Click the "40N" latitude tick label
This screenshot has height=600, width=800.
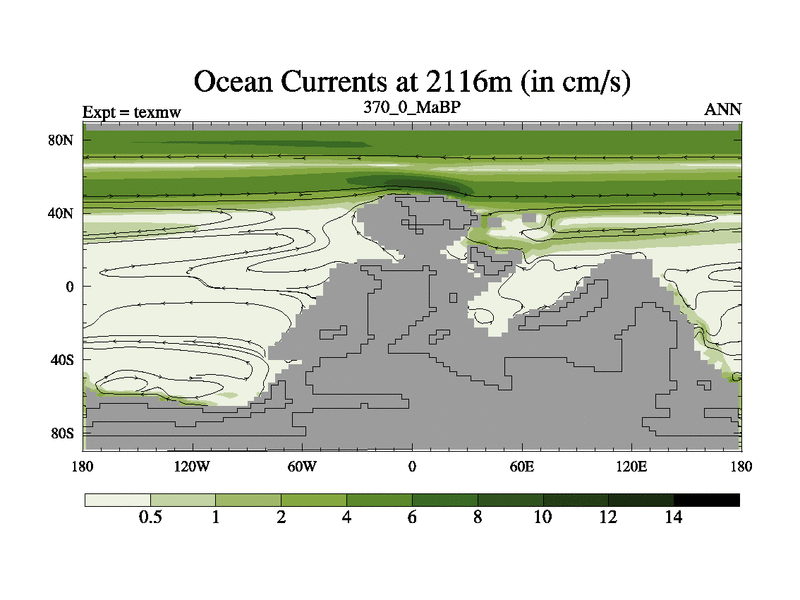[x=63, y=213]
